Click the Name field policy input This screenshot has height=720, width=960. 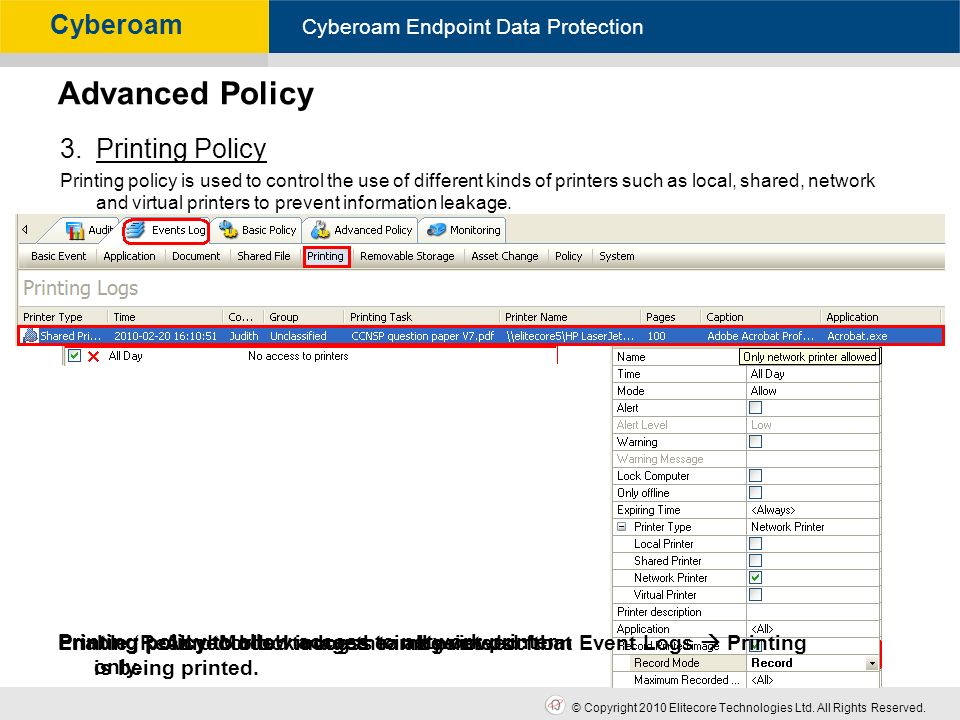pos(810,357)
